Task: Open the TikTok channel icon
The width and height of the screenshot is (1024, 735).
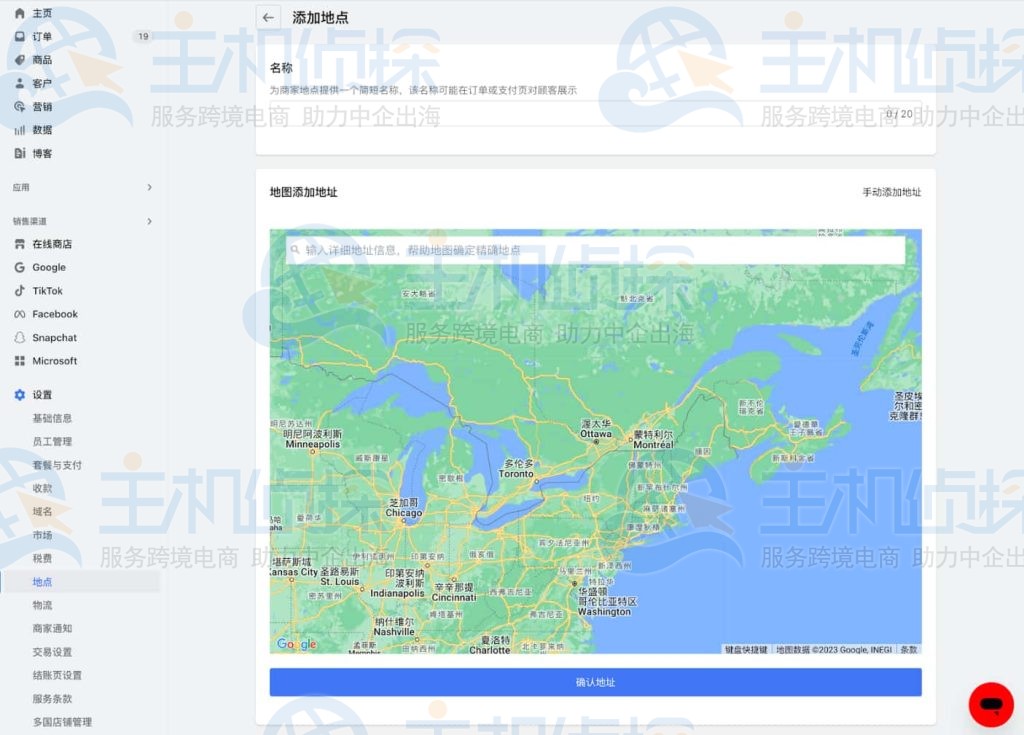Action: tap(22, 290)
